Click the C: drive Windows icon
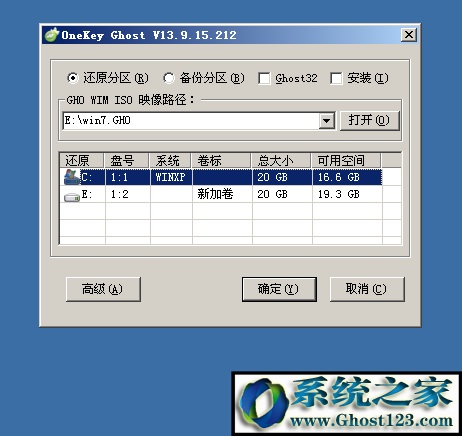Viewport: 462px width, 436px height. (x=71, y=177)
